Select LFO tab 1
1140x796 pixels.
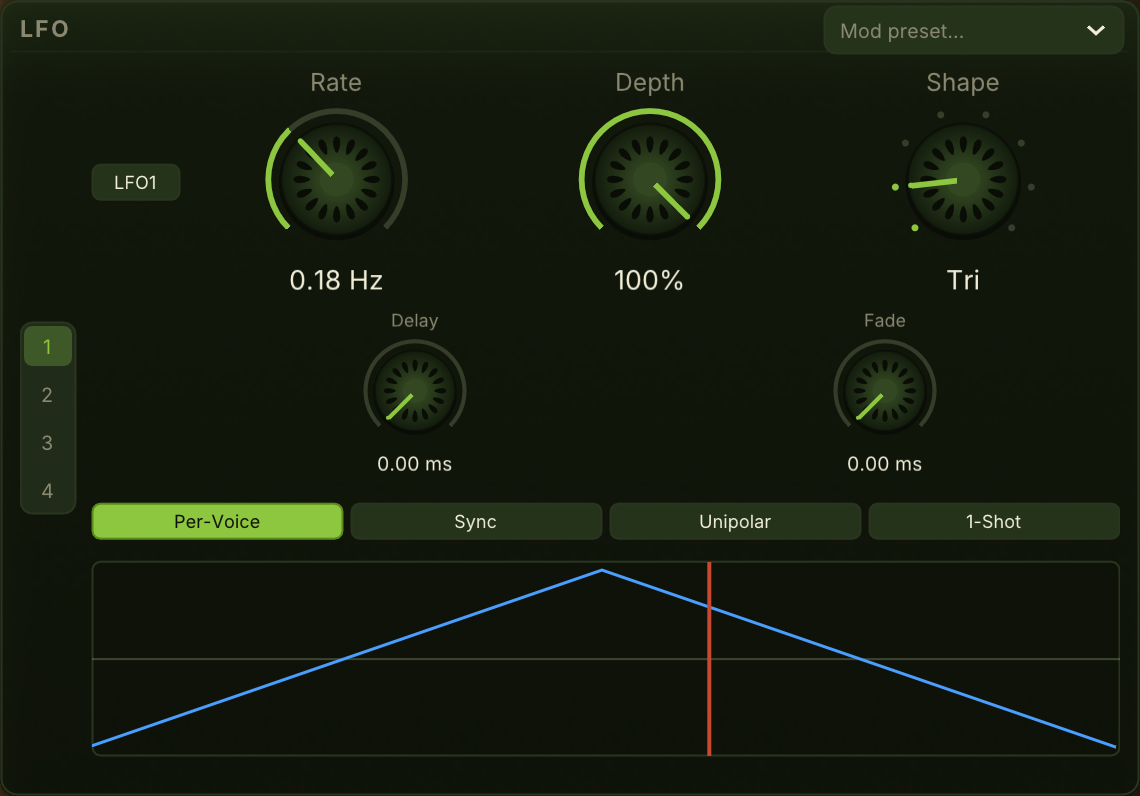point(47,347)
